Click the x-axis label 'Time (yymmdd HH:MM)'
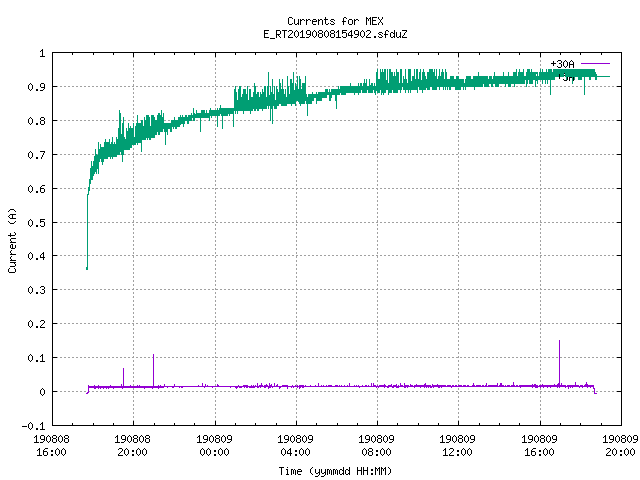This screenshot has width=640, height=480. click(x=335, y=471)
